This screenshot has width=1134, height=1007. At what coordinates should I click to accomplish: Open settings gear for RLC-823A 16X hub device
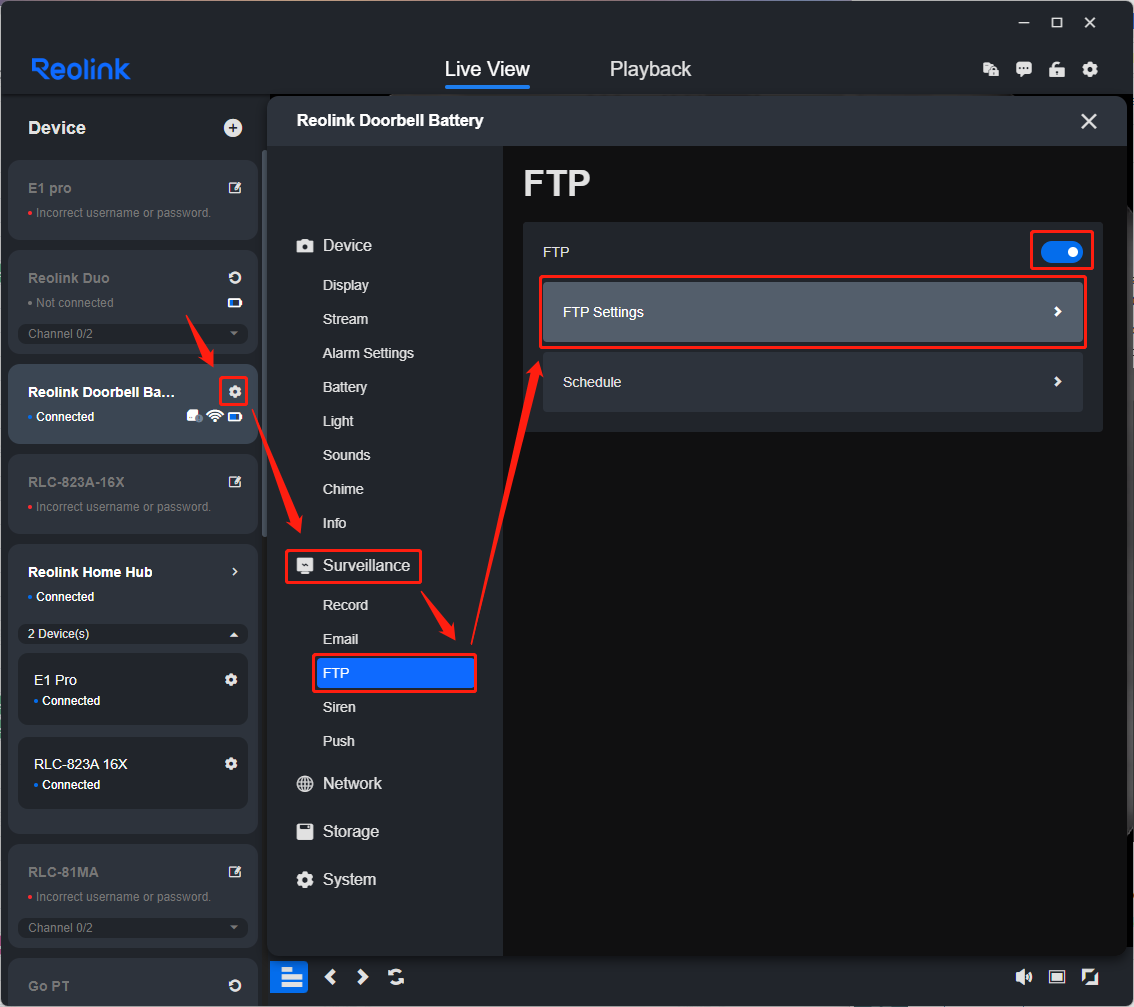pyautogui.click(x=231, y=763)
